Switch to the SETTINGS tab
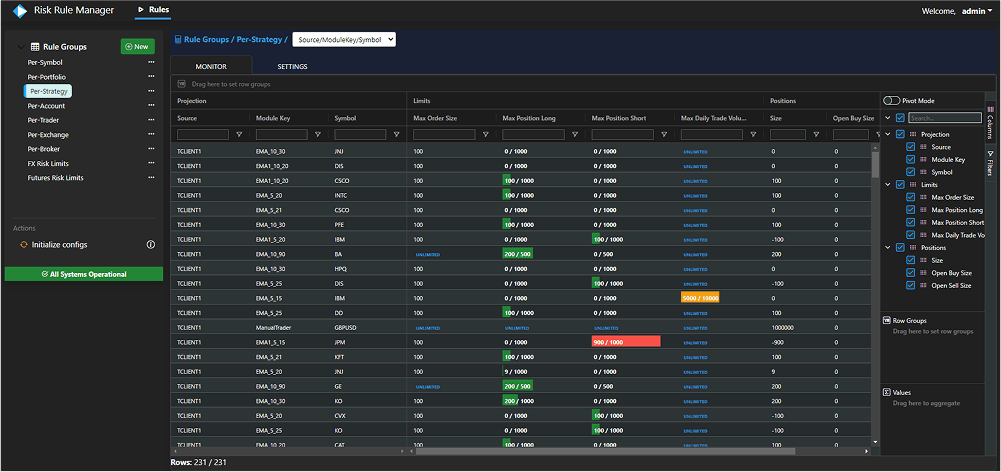Screen dimensions: 1001x472 click(x=292, y=66)
